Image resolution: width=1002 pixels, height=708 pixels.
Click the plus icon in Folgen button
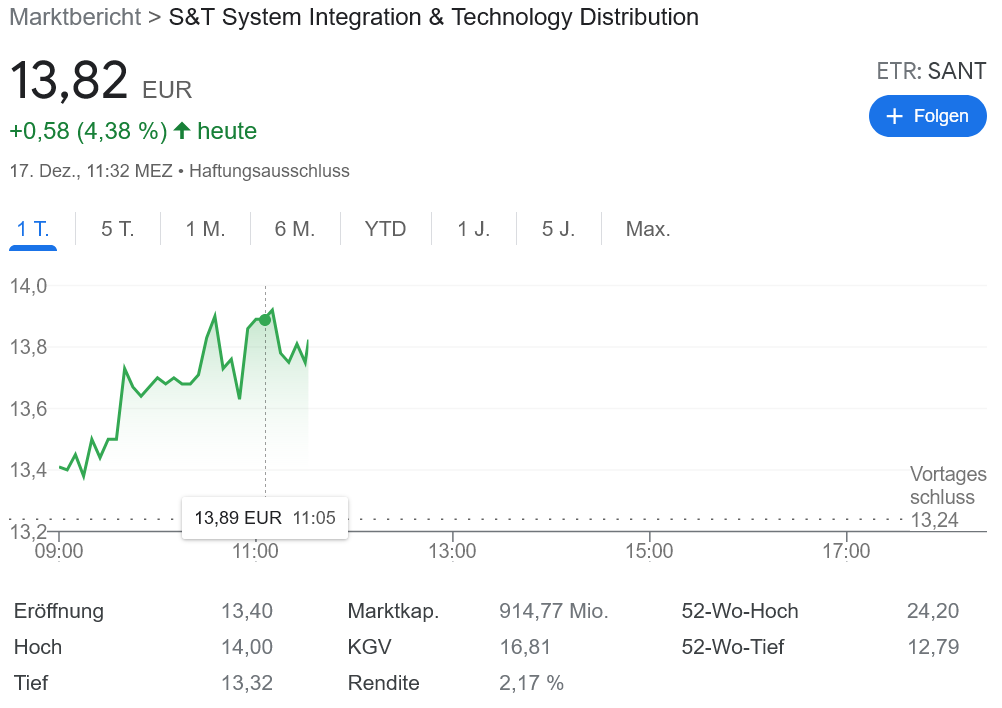[895, 116]
